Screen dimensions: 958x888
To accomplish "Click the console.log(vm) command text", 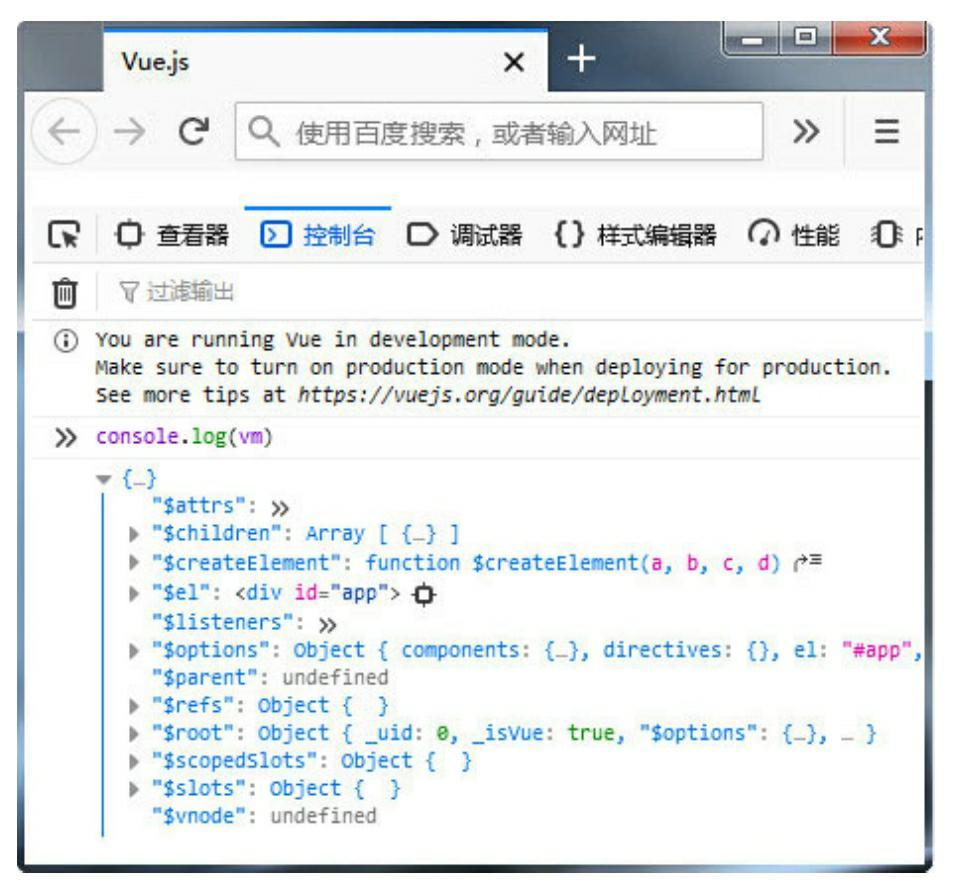I will 184,438.
